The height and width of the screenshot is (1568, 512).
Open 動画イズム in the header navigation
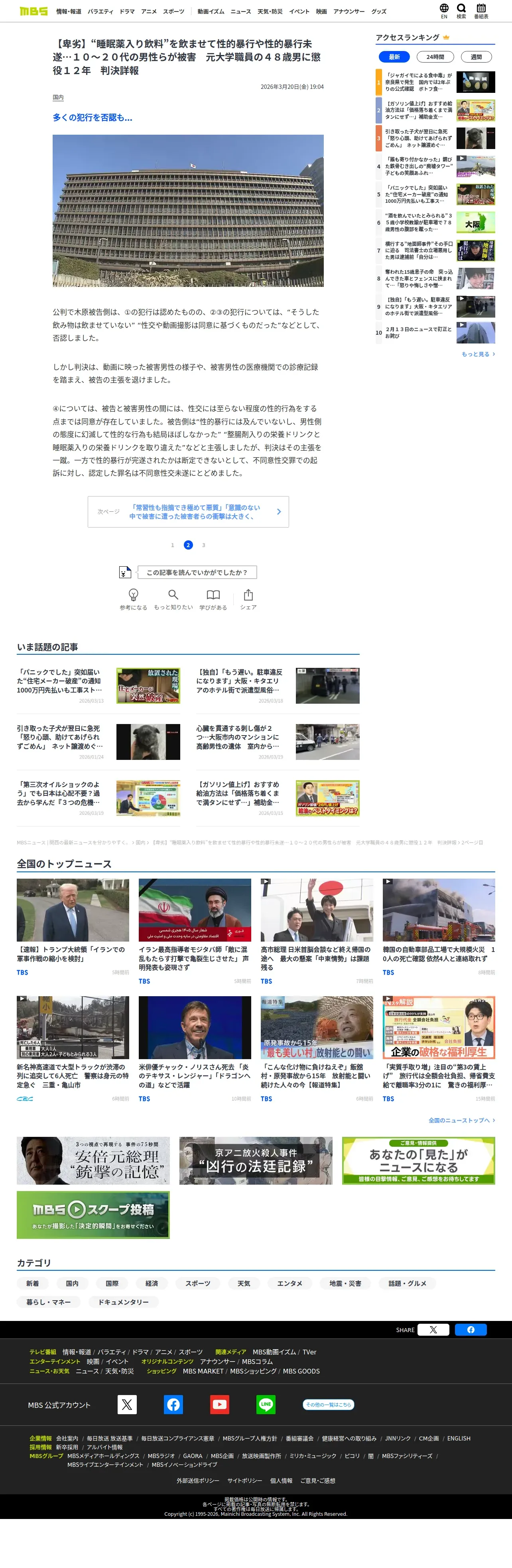211,12
